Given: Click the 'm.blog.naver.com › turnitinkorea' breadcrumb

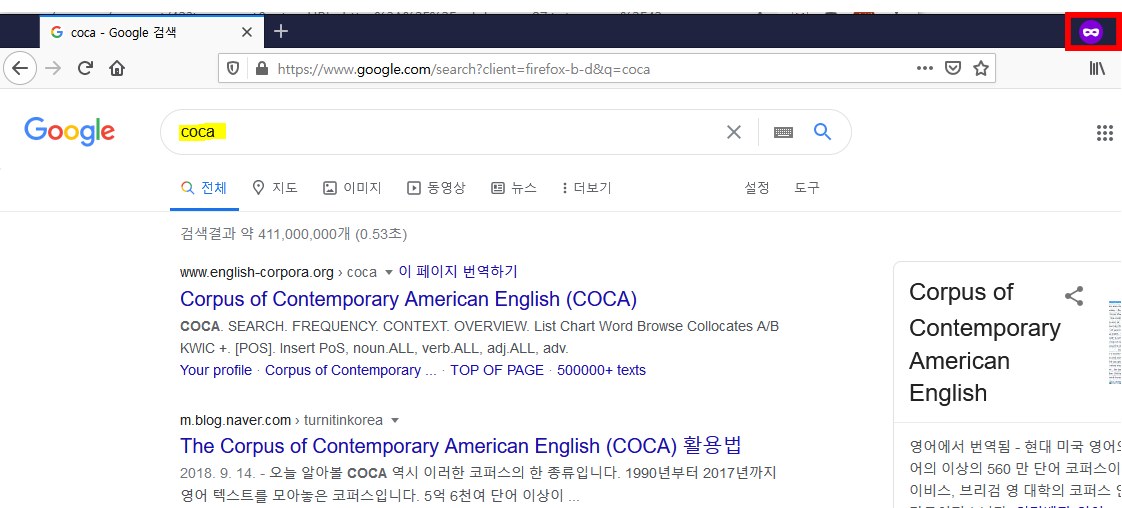Looking at the screenshot, I should pyautogui.click(x=281, y=420).
